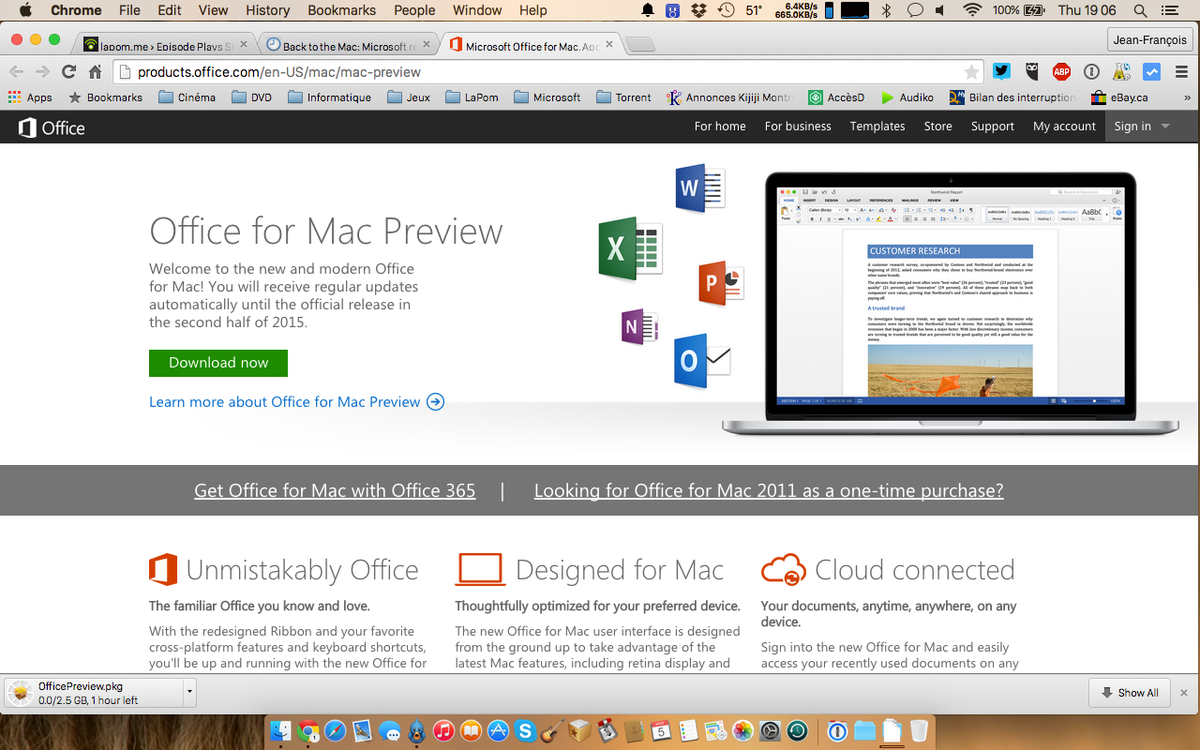Open Spotlight search in the menu bar
Screen dimensions: 1200x750
click(x=1141, y=10)
